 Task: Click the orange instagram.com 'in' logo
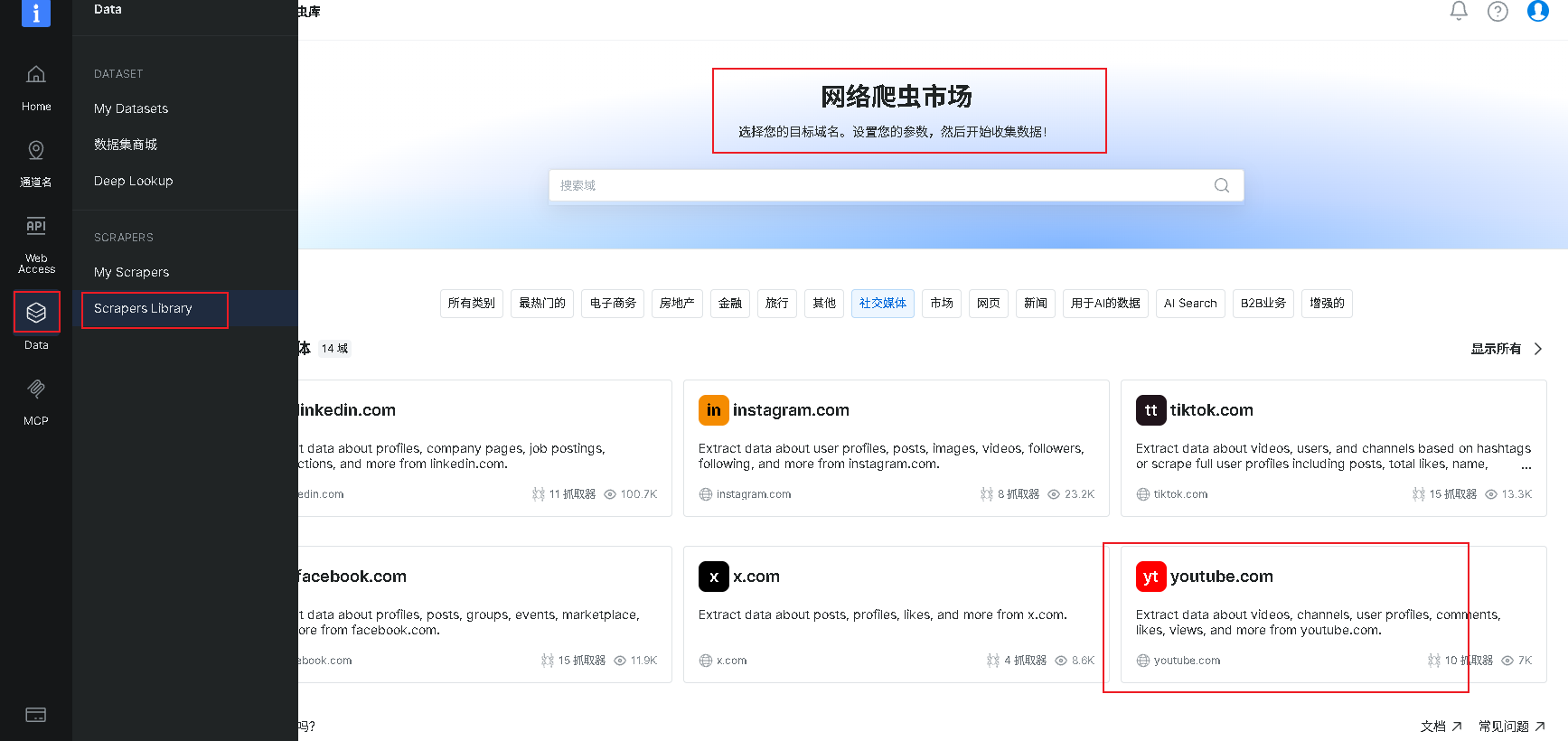click(714, 410)
